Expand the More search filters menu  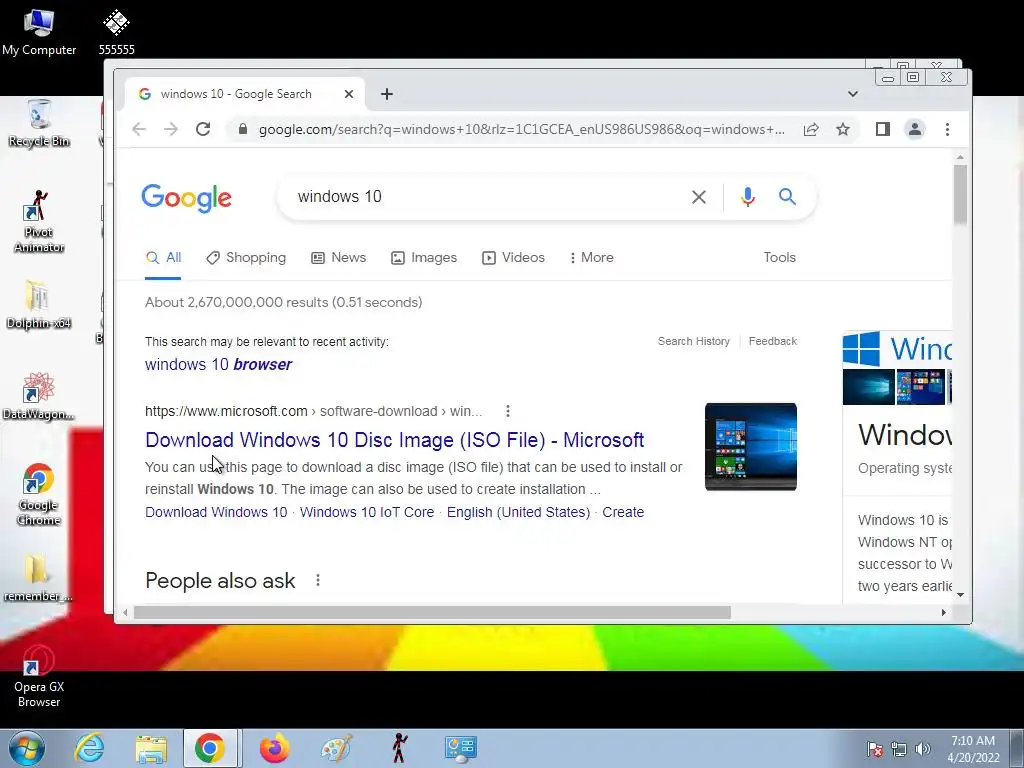click(x=592, y=257)
